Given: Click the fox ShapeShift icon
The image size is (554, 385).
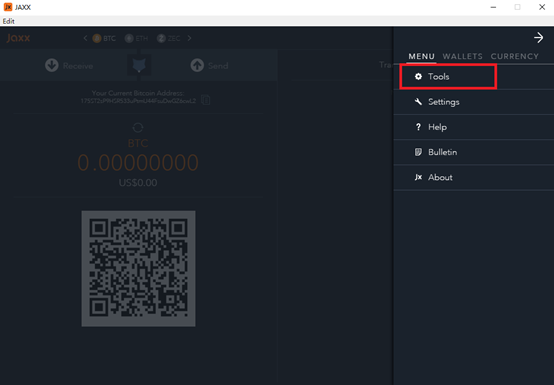Looking at the screenshot, I should pos(139,65).
